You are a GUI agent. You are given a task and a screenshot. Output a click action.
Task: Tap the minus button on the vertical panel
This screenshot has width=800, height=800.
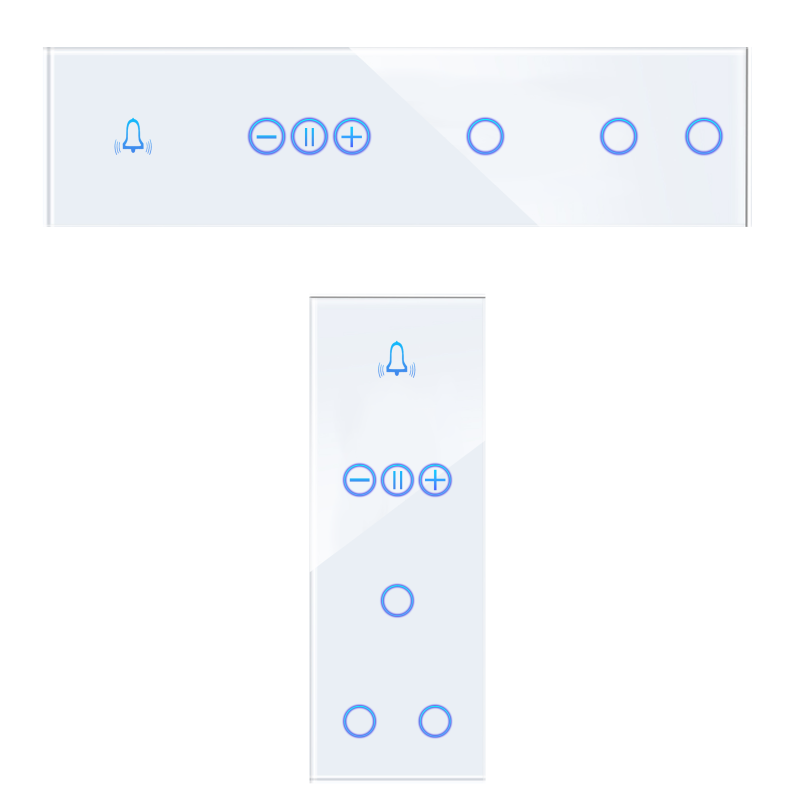pyautogui.click(x=359, y=480)
